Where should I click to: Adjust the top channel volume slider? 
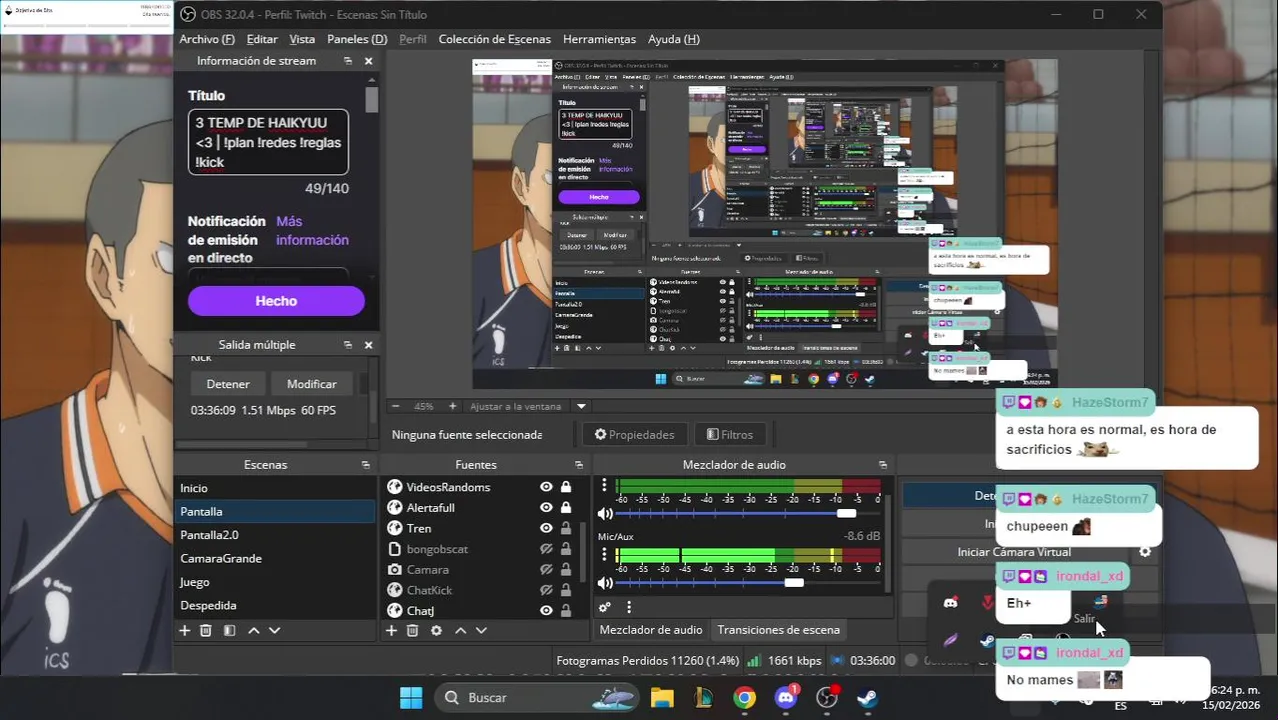pos(846,513)
